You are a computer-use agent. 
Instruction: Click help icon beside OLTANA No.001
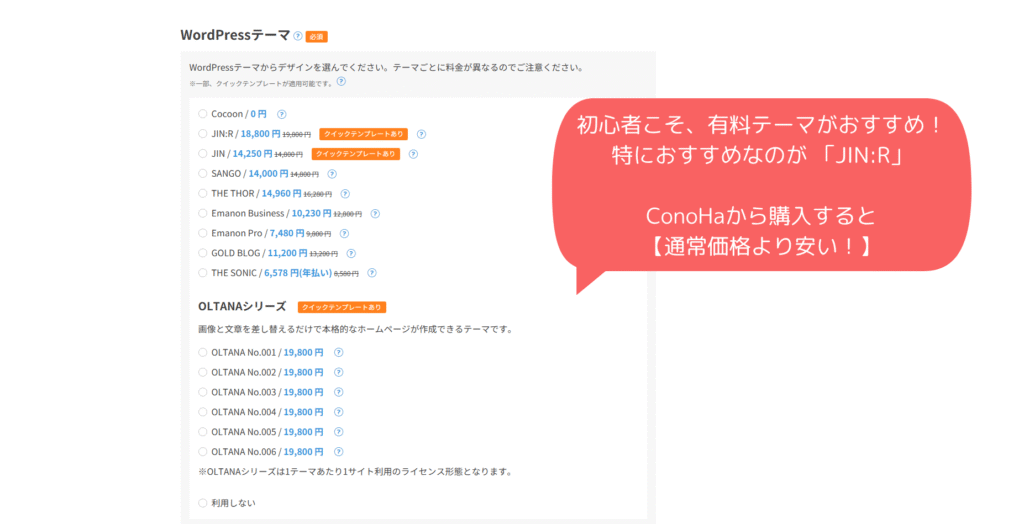coord(338,352)
